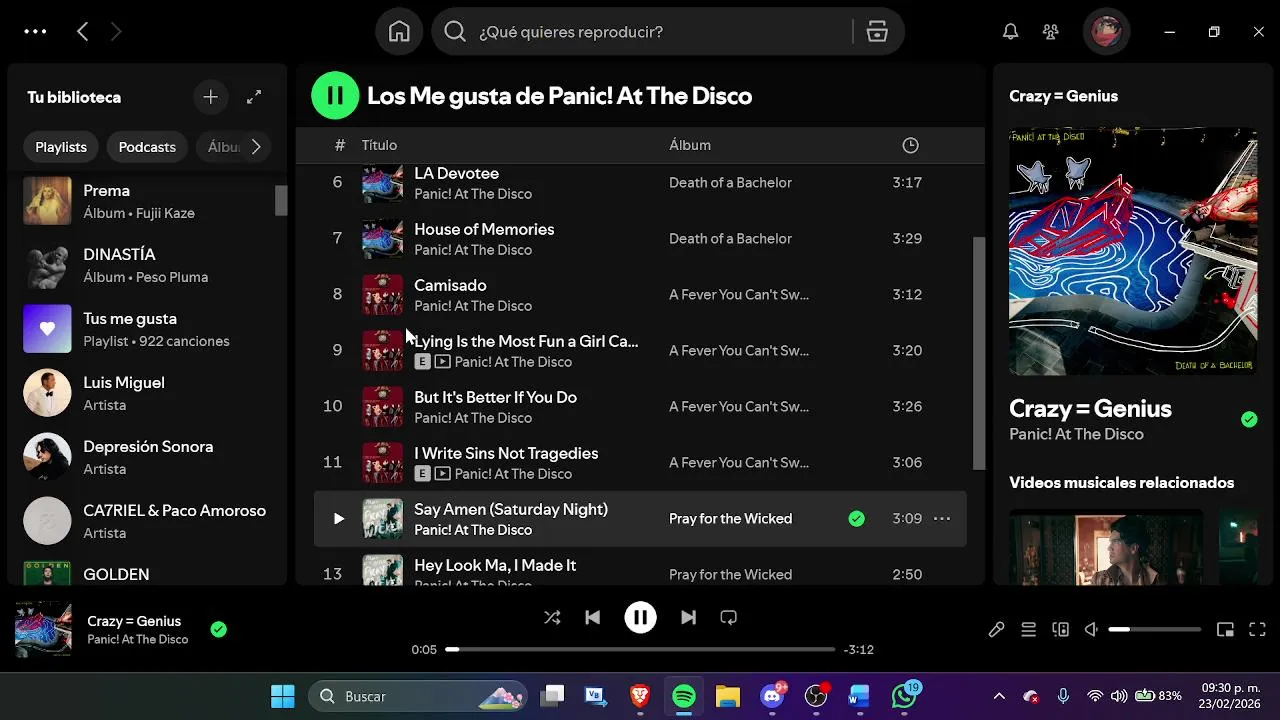Image resolution: width=1280 pixels, height=720 pixels.
Task: Sort by the Álbum column header
Action: click(690, 145)
